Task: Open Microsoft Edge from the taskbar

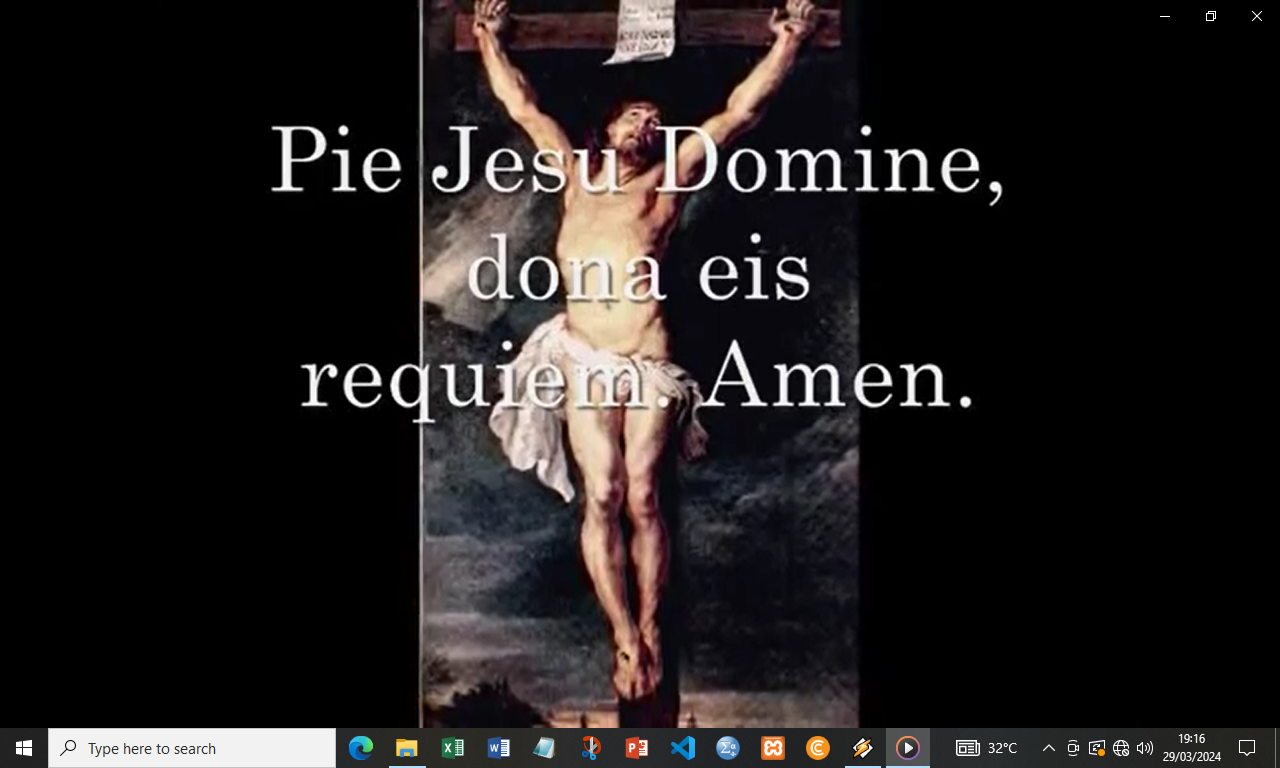Action: (x=360, y=748)
